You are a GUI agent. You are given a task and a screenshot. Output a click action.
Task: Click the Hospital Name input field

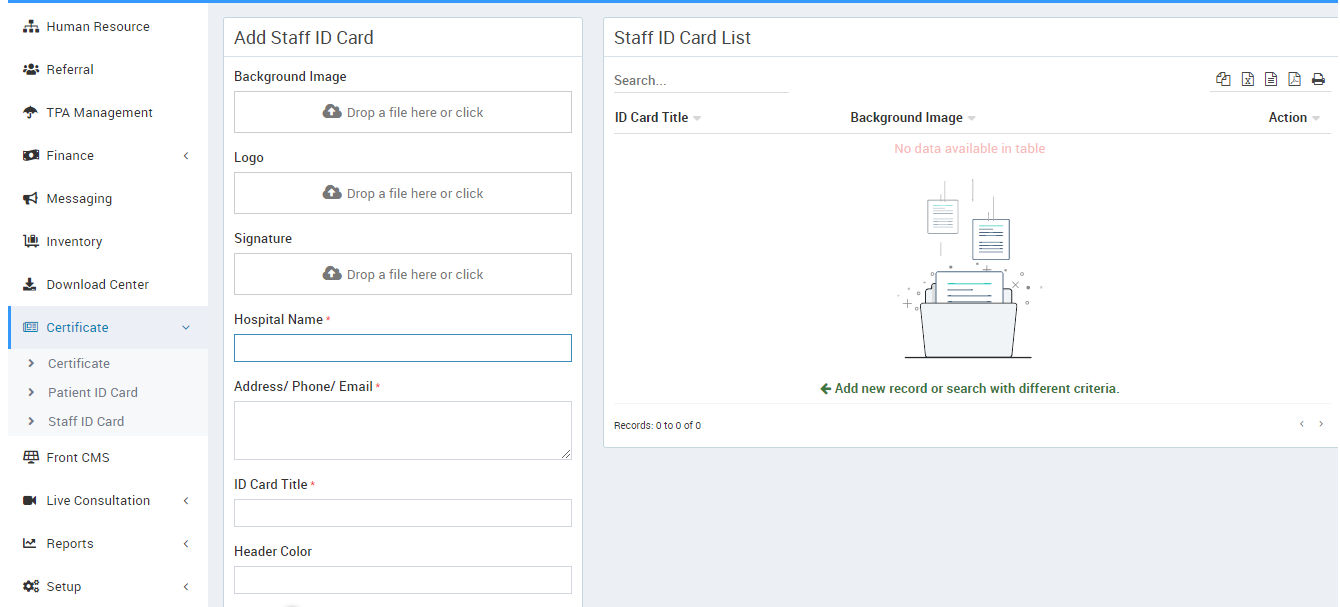(403, 348)
